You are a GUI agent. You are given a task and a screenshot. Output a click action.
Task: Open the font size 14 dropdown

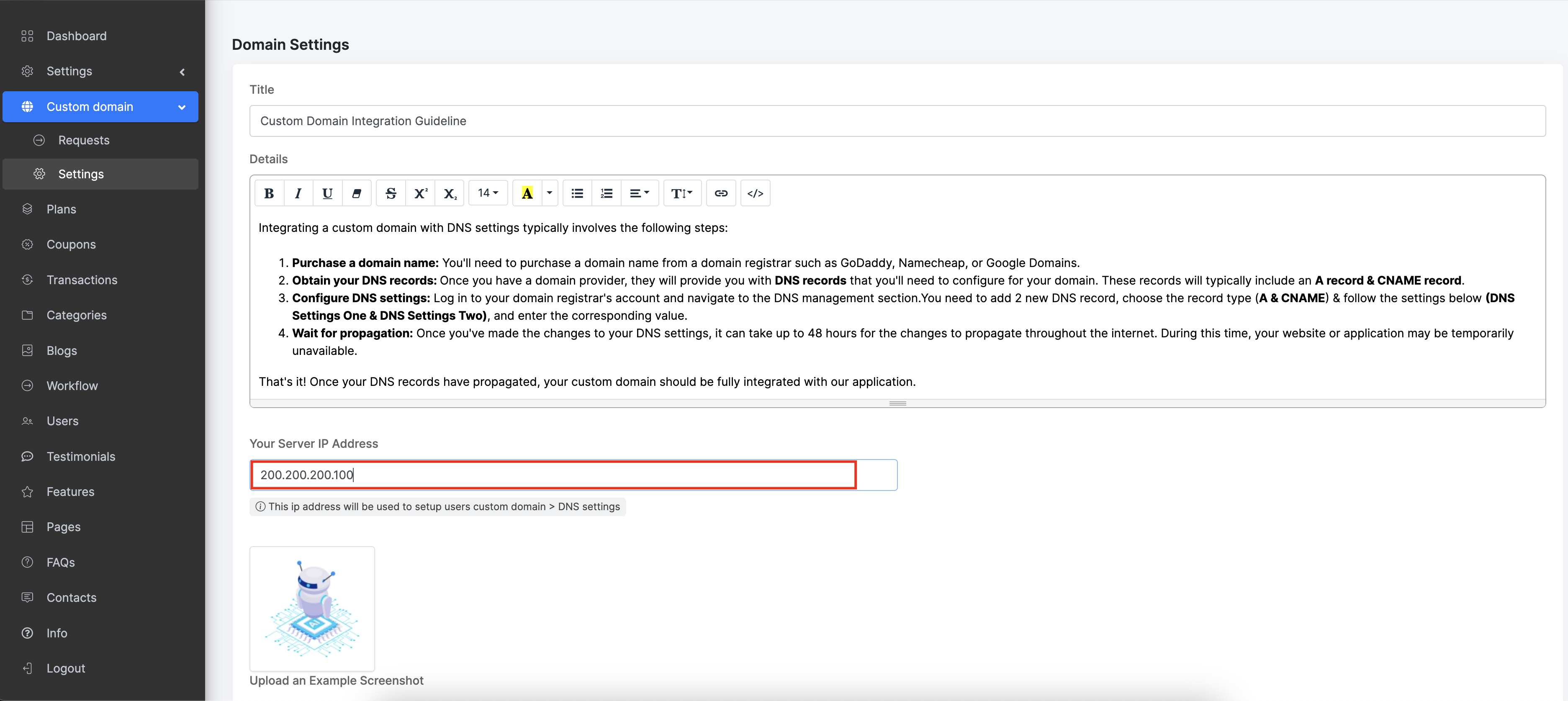488,193
